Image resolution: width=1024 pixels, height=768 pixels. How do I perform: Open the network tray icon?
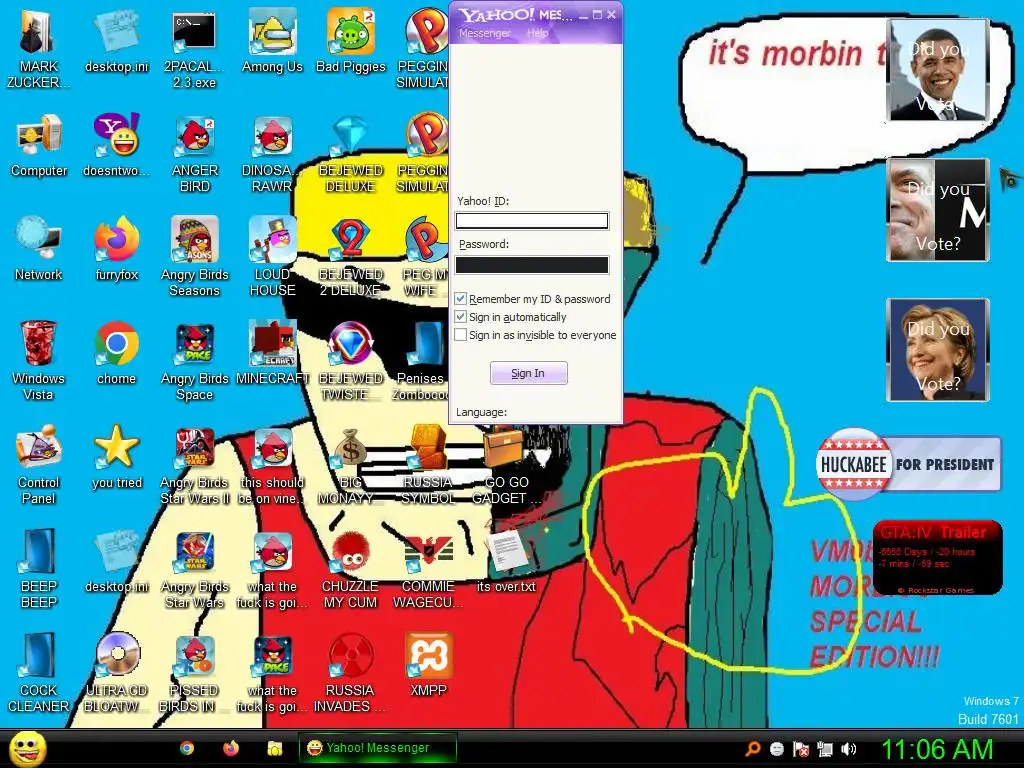tap(825, 749)
